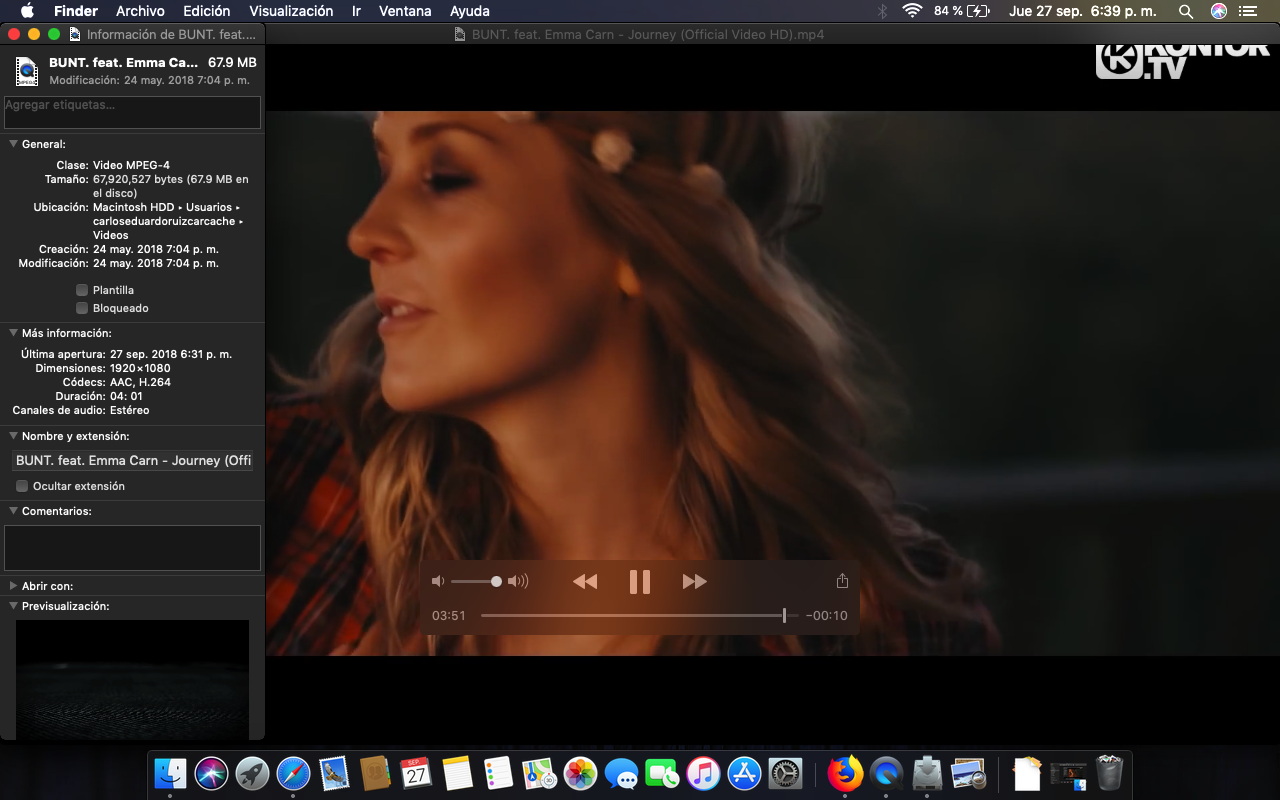
Task: Collapse Nombre y extensión section
Action: (13, 436)
